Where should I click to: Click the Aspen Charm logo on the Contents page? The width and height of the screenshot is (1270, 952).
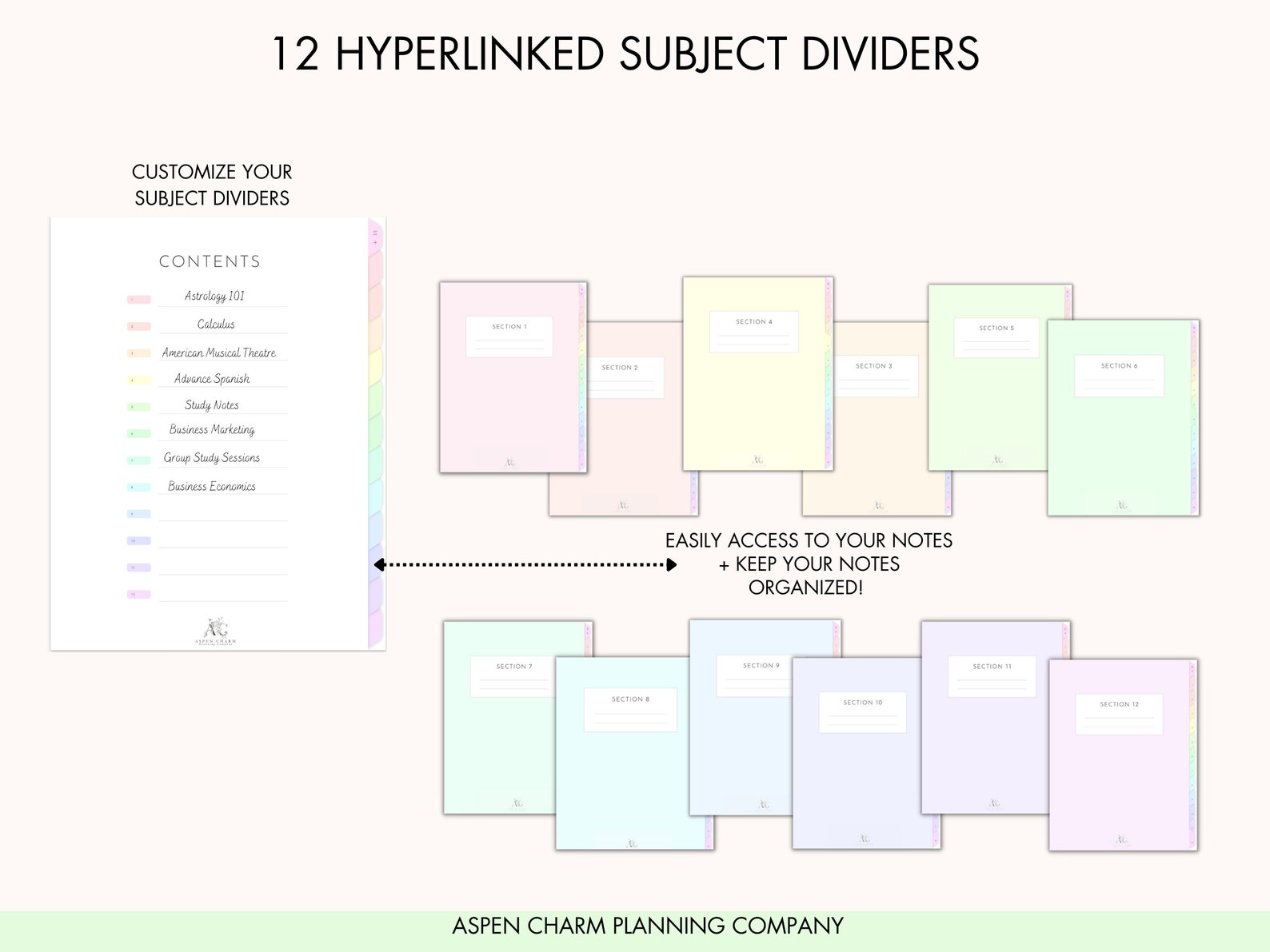(x=216, y=631)
